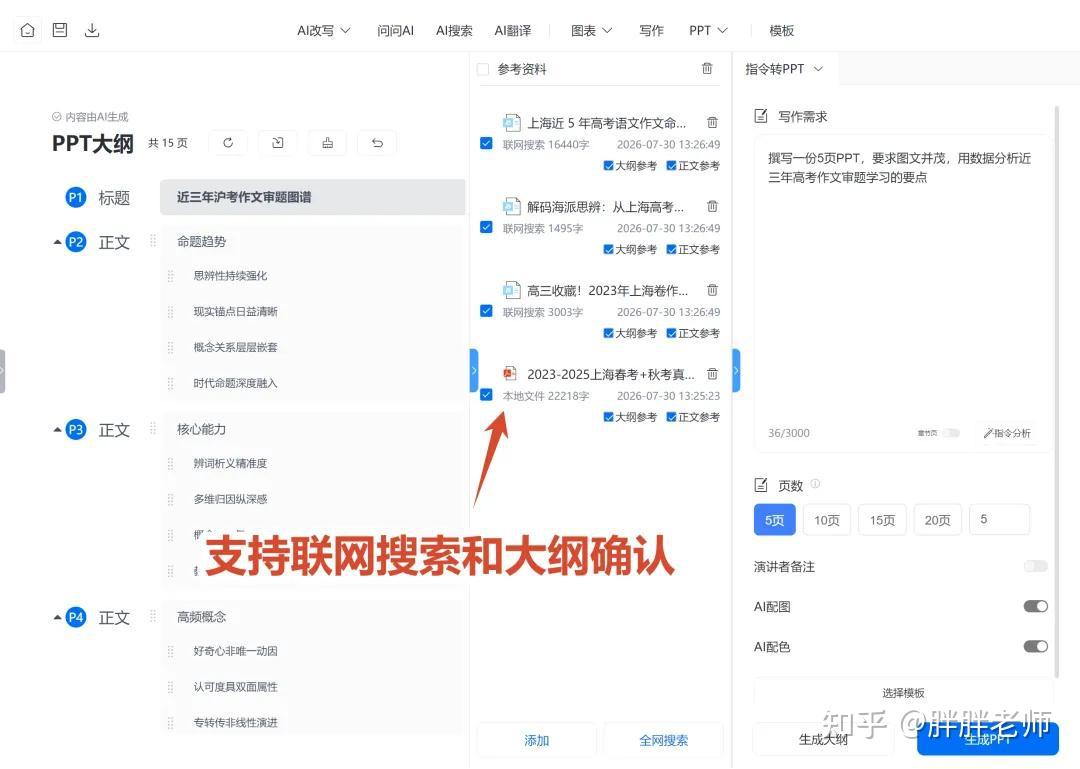Viewport: 1080px width, 769px height.
Task: Open AI搜索 from the top menu
Action: point(454,30)
